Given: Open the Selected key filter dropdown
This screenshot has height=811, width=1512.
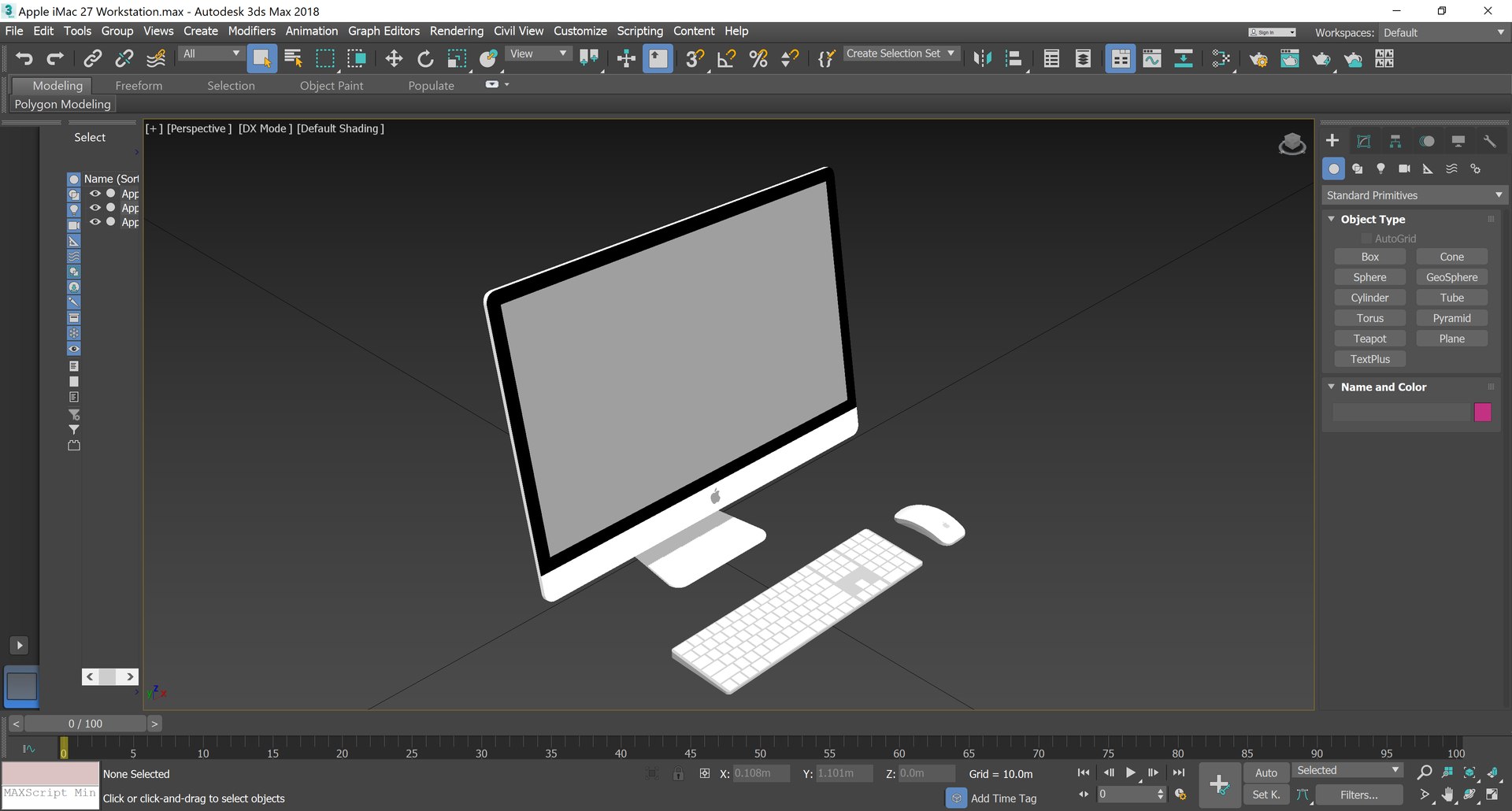Looking at the screenshot, I should coord(1347,771).
